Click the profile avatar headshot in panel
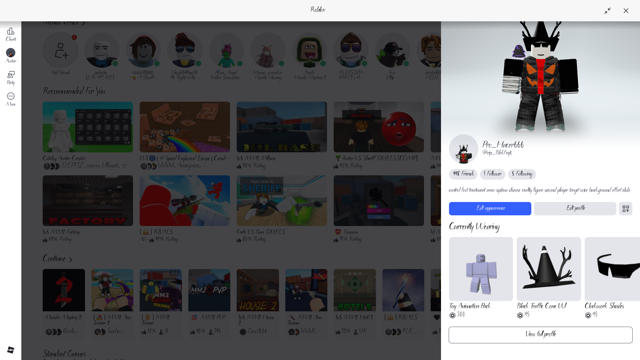Image resolution: width=640 pixels, height=360 pixels. pos(463,149)
